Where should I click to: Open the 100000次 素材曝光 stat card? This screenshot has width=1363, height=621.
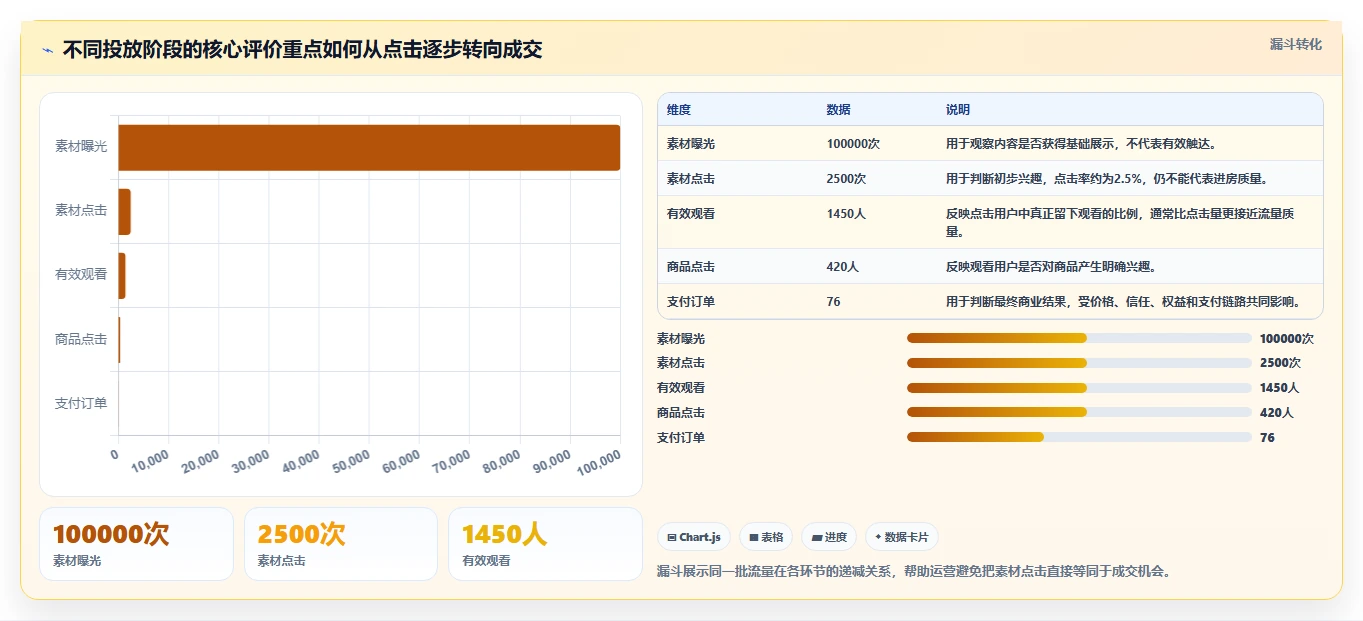(x=136, y=544)
